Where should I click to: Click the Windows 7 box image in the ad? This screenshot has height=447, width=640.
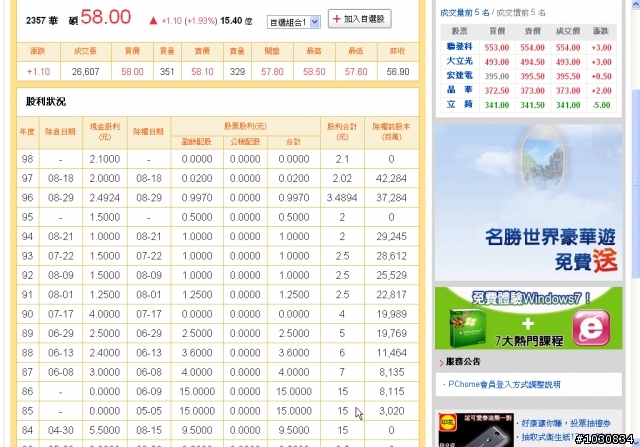click(467, 327)
